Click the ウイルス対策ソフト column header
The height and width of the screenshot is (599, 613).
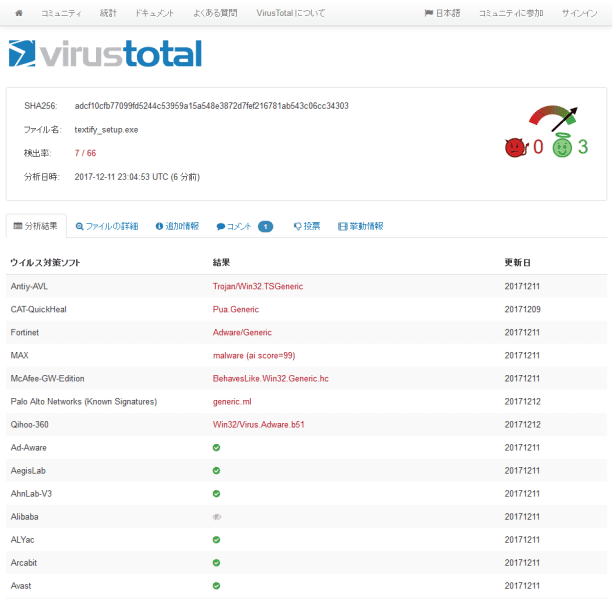click(45, 263)
